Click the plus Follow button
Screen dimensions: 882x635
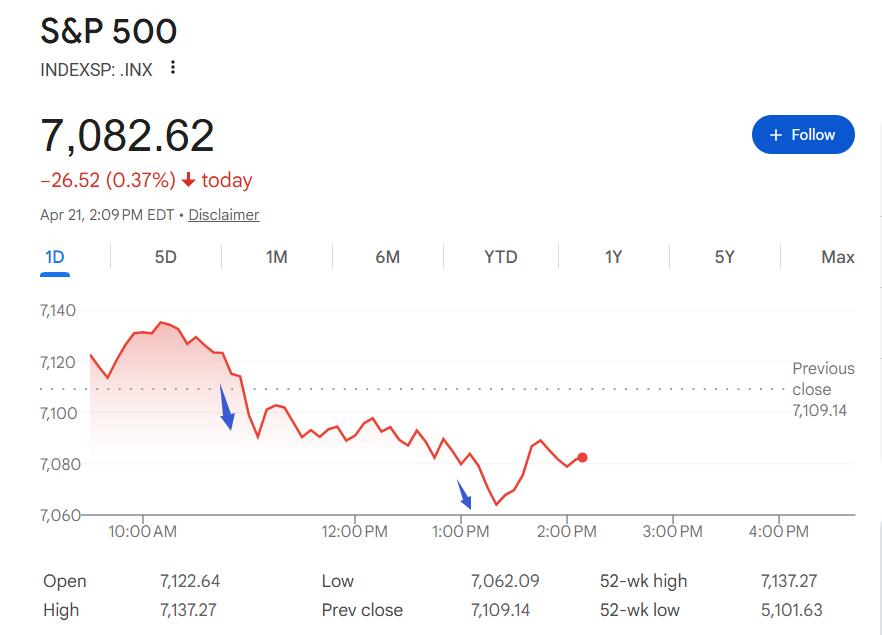pyautogui.click(x=803, y=134)
